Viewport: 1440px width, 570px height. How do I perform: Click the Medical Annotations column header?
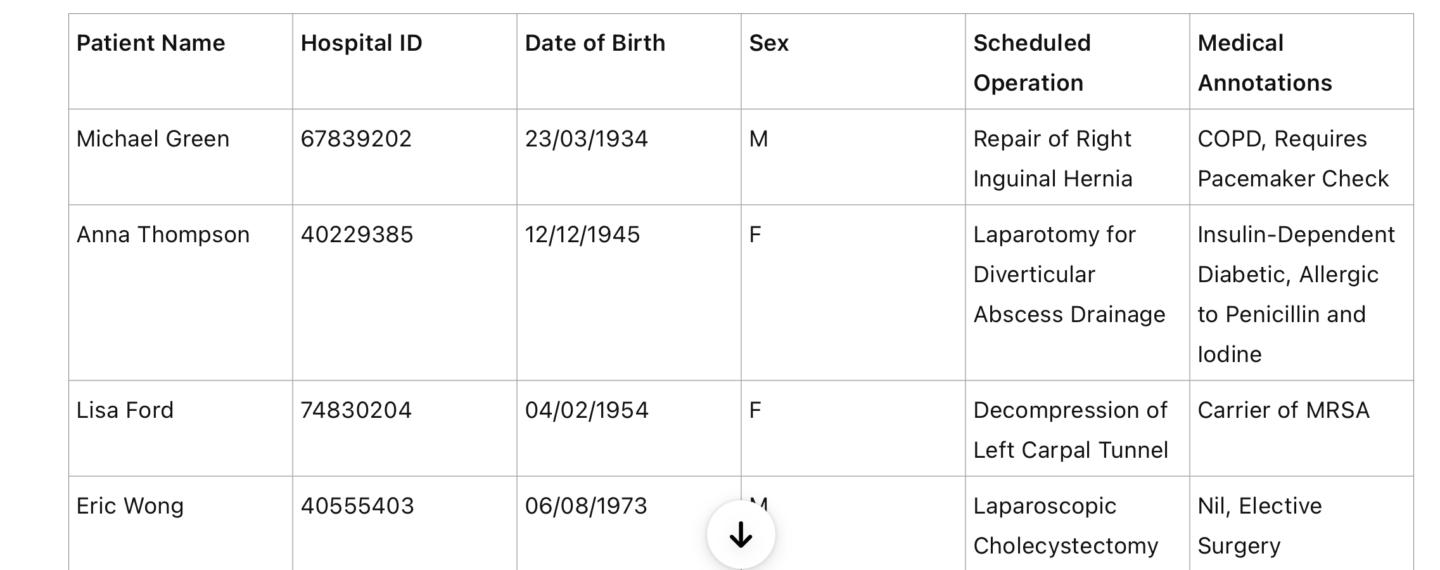(1264, 62)
